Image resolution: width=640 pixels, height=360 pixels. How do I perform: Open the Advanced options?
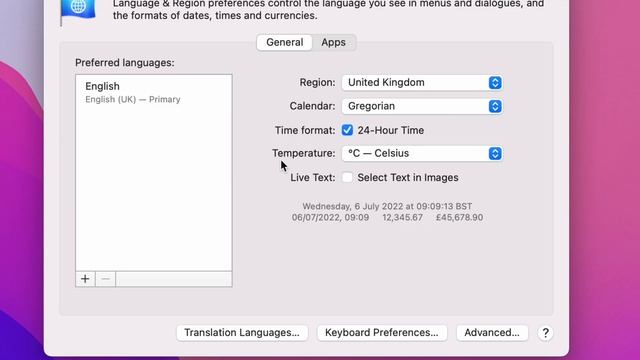(x=492, y=333)
